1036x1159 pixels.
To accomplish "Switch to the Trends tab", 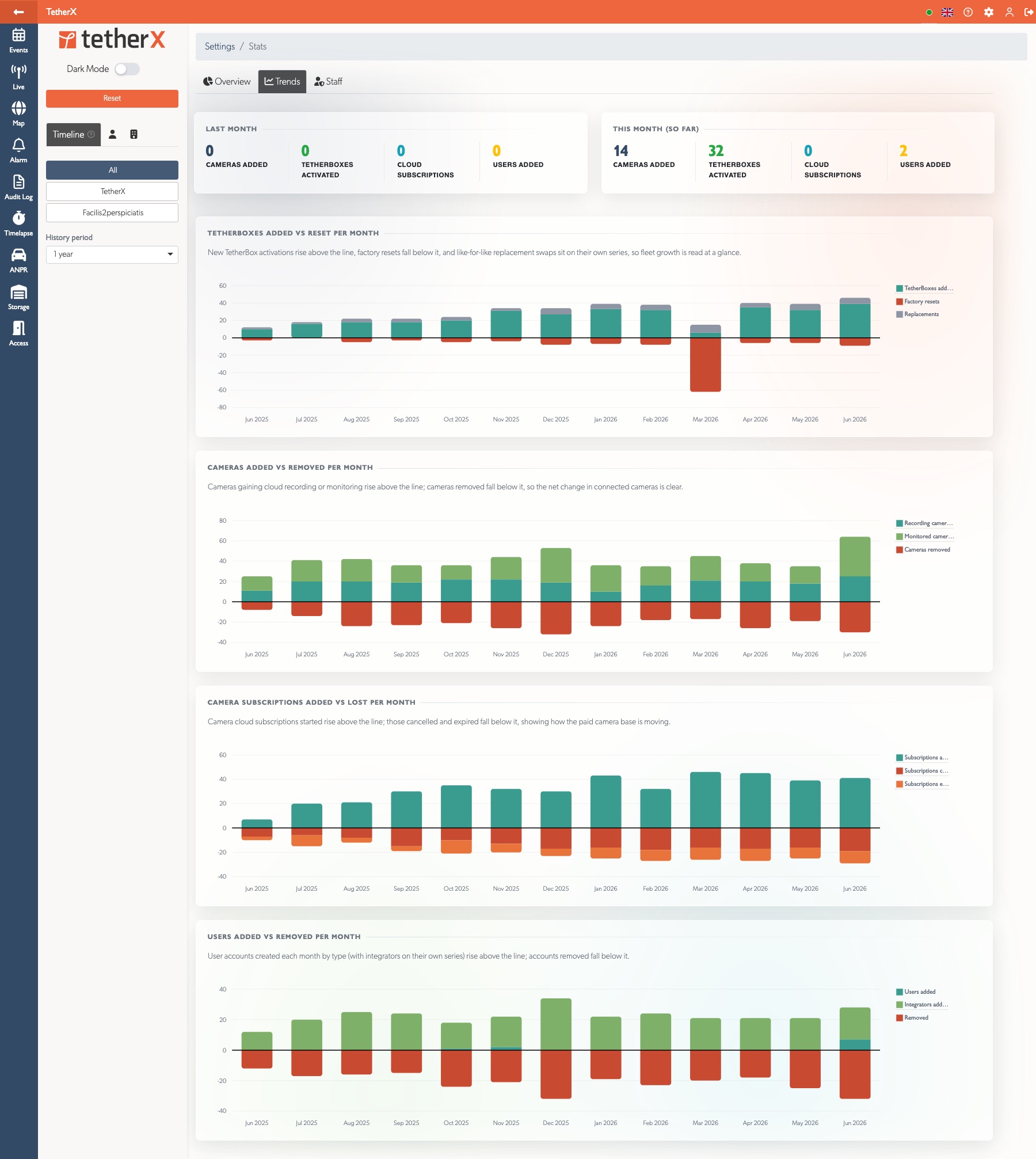I will (x=282, y=82).
